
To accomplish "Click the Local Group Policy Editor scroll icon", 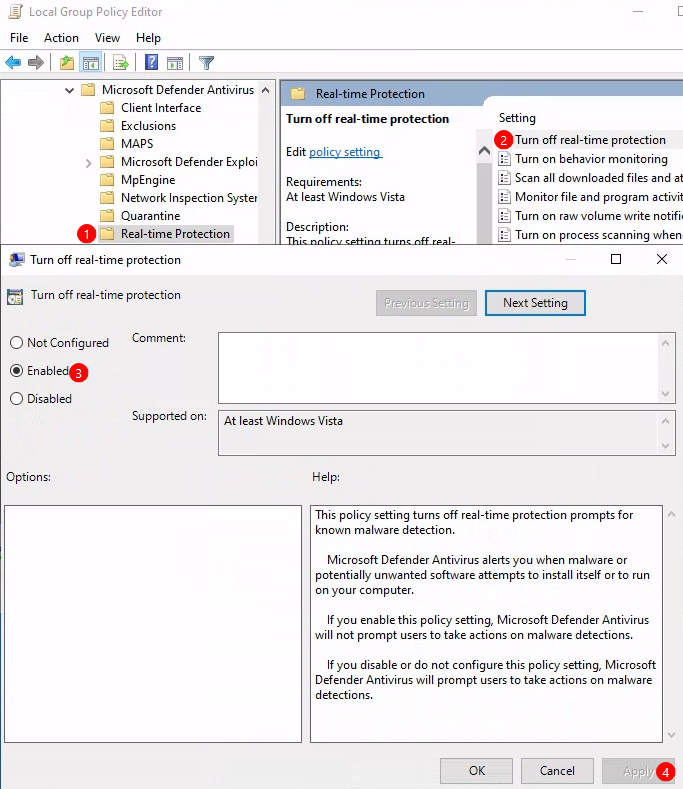I will pos(16,12).
